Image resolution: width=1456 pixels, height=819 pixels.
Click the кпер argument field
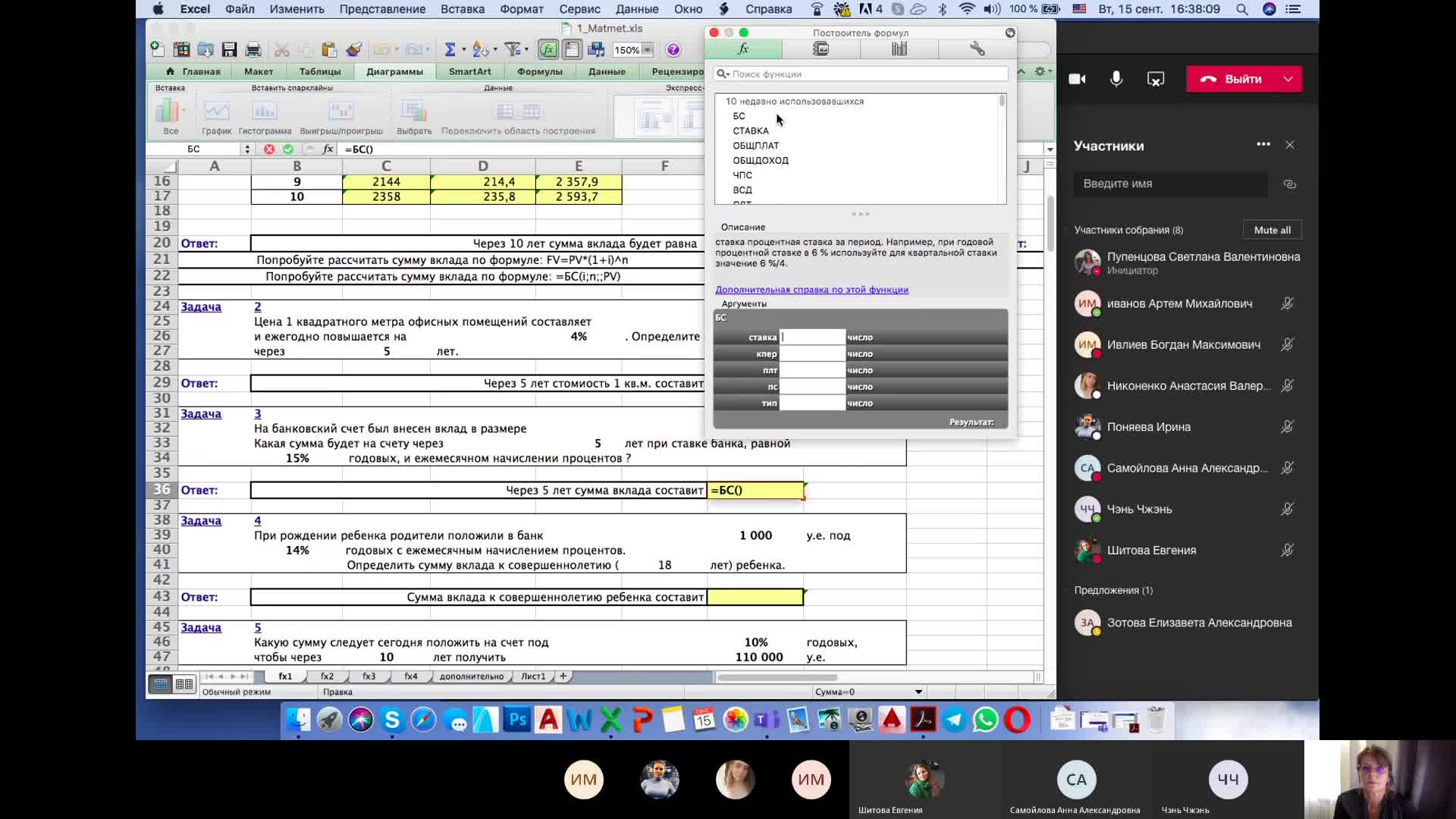(812, 354)
